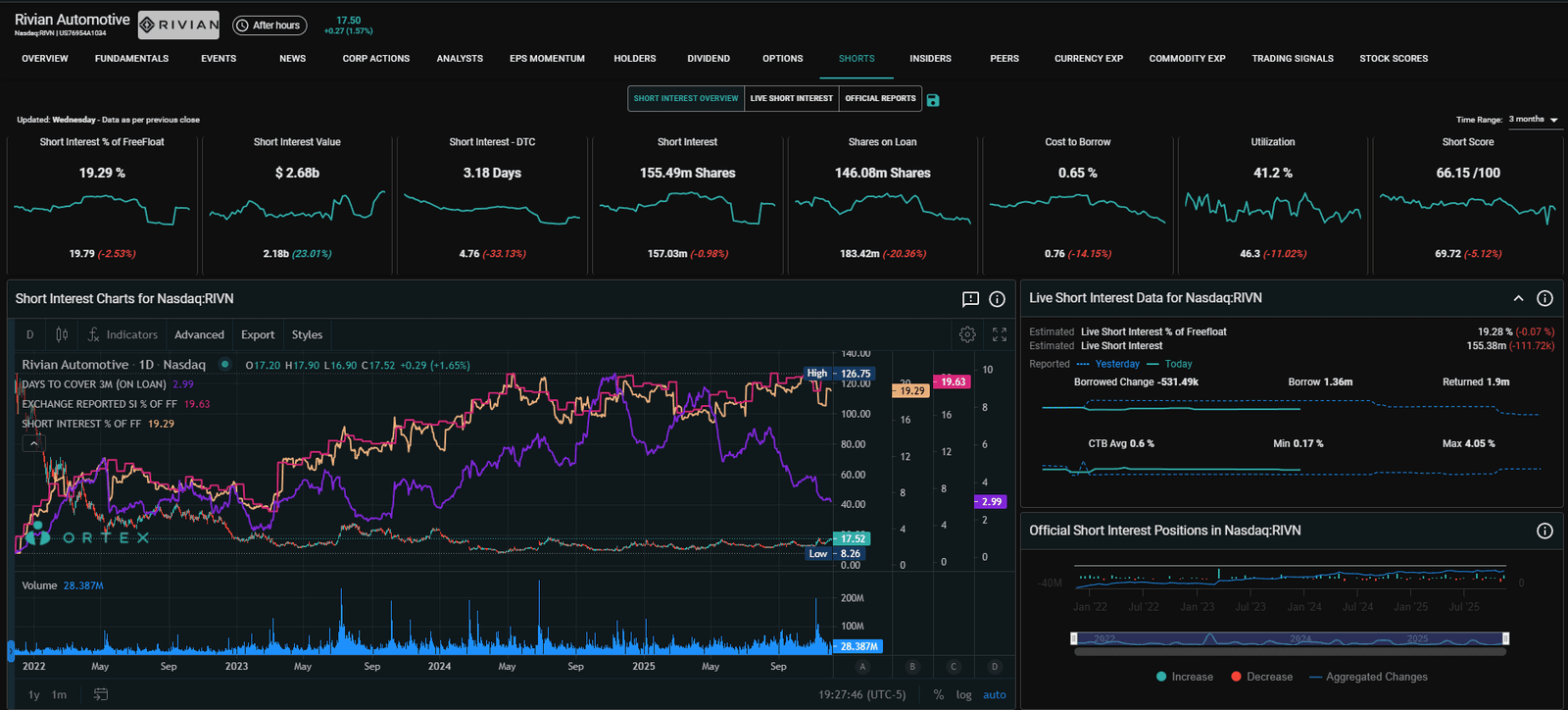Toggle the Decrease series in legend
Viewport: 1568px width, 710px height.
click(1261, 677)
